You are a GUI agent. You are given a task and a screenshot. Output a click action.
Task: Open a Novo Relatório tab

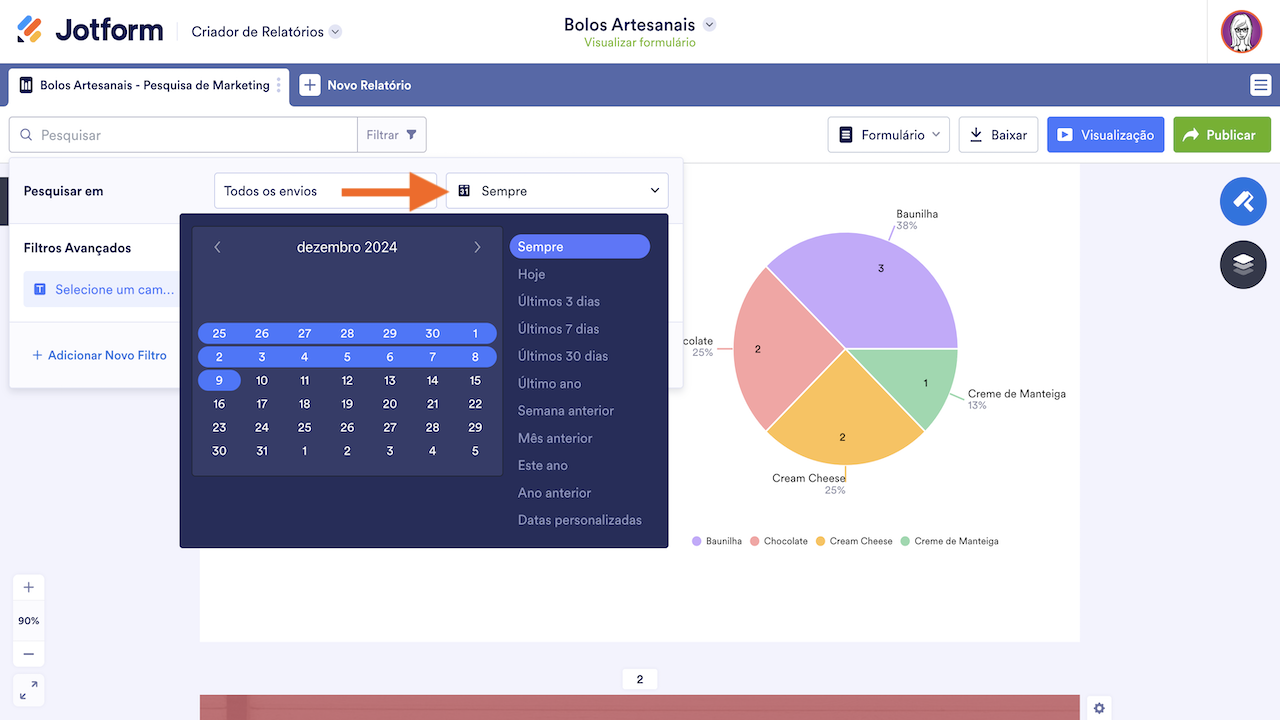(x=355, y=86)
